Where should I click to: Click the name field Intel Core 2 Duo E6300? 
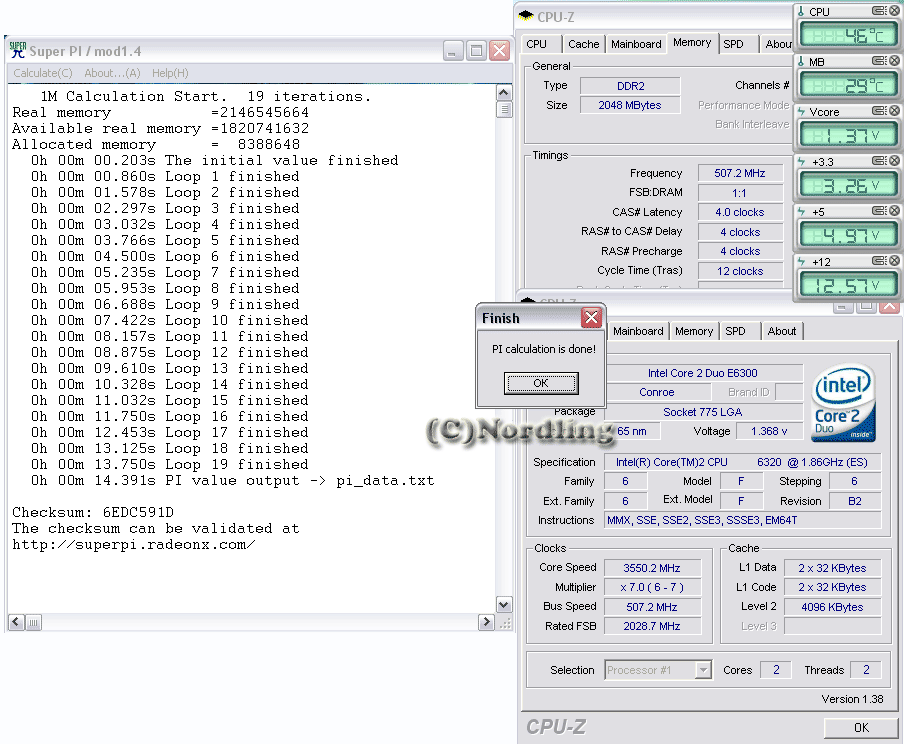point(703,373)
